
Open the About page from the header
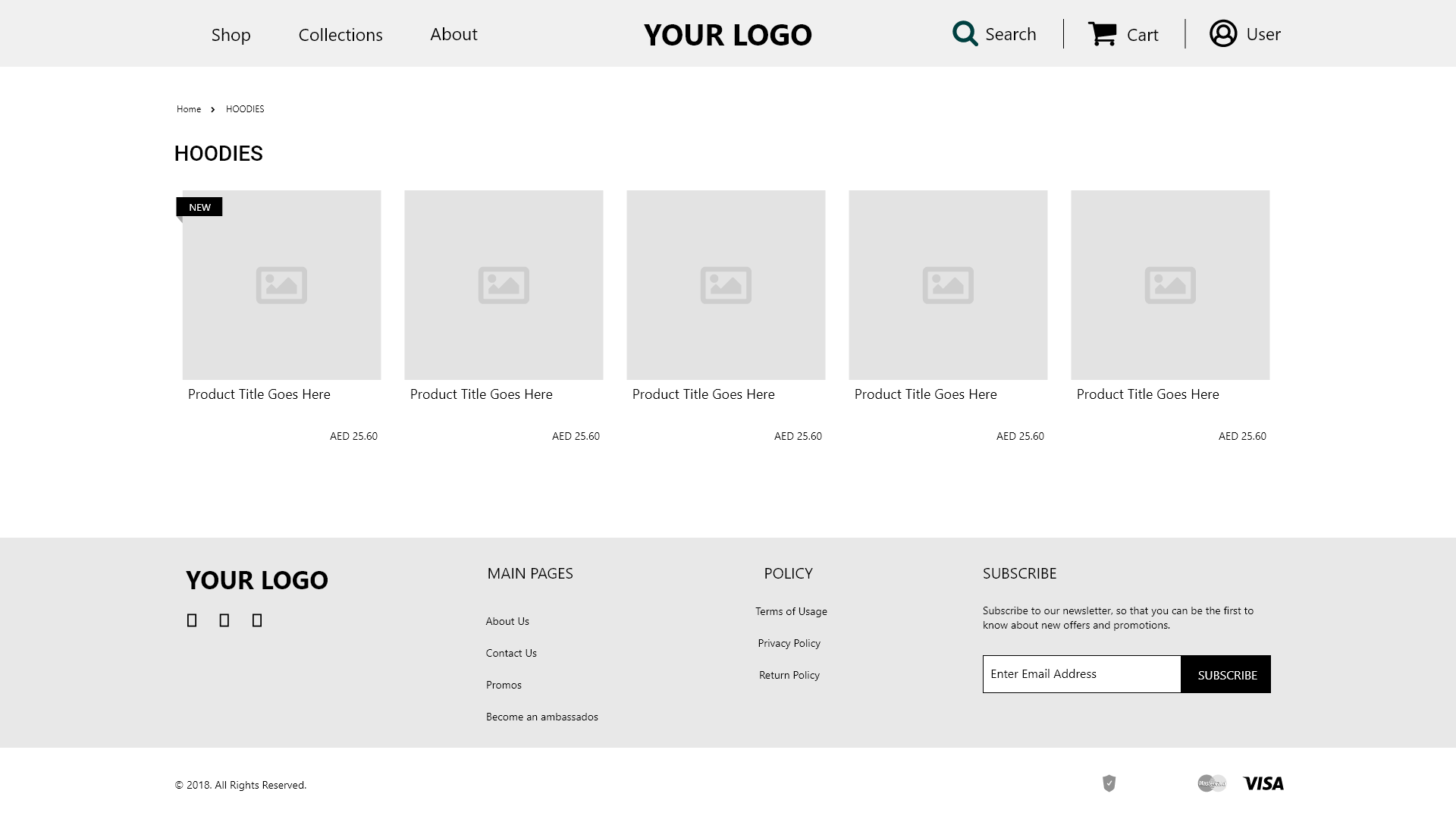pyautogui.click(x=453, y=34)
